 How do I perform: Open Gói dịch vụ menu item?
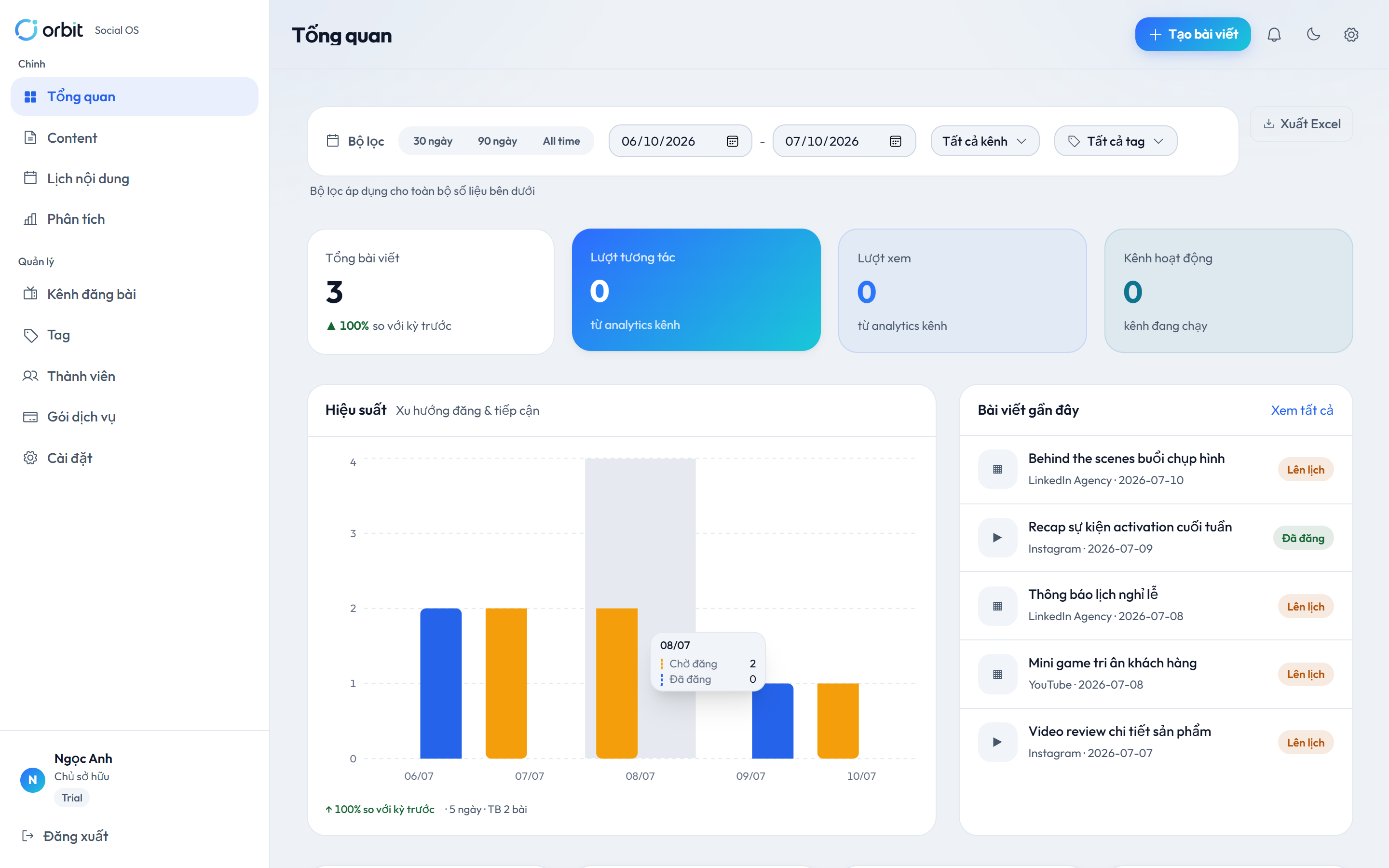tap(134, 417)
